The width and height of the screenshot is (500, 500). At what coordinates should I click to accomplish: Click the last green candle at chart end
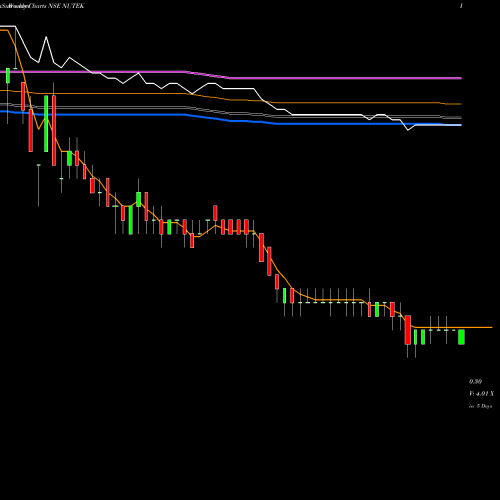(461, 337)
